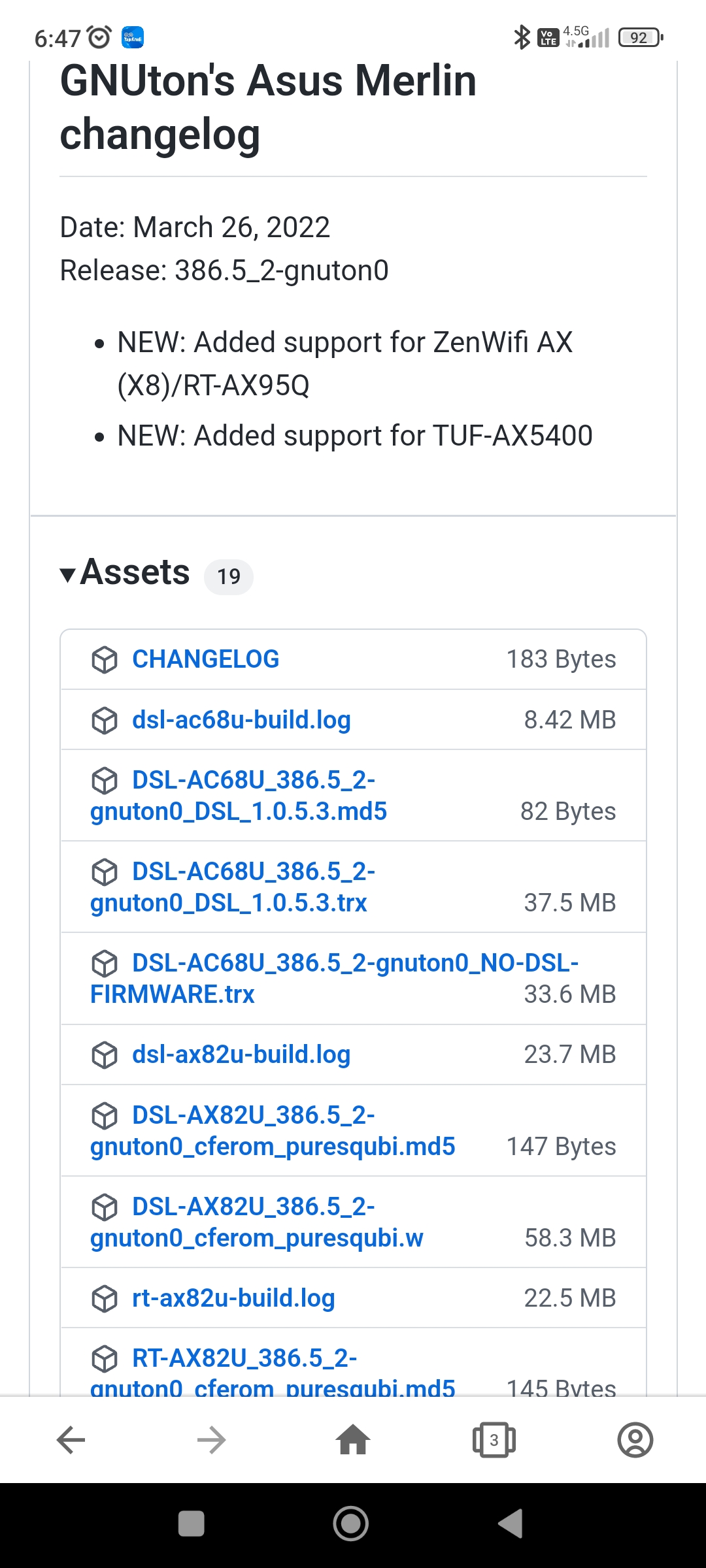
Task: Go to browser home page icon
Action: tap(353, 1439)
